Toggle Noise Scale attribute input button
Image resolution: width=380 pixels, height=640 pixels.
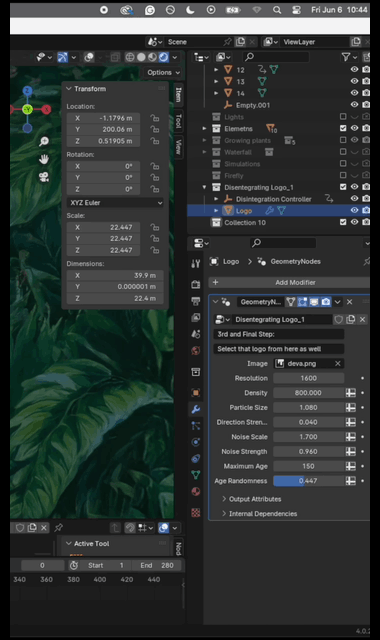[351, 437]
